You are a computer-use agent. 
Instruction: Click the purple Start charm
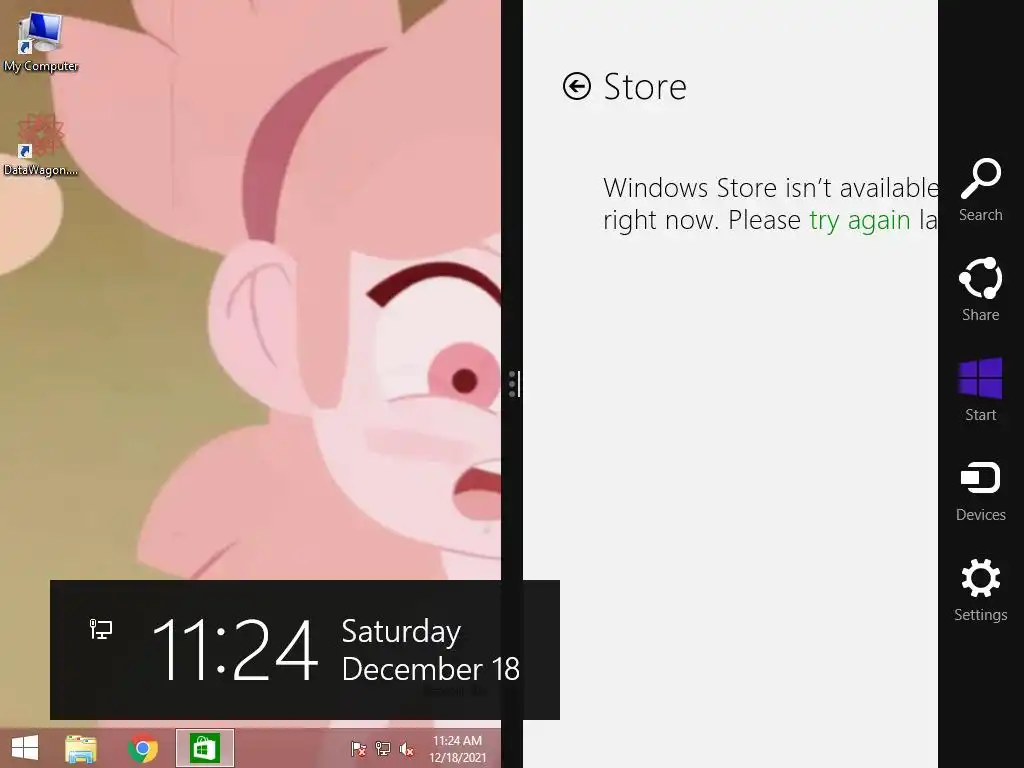pyautogui.click(x=980, y=390)
